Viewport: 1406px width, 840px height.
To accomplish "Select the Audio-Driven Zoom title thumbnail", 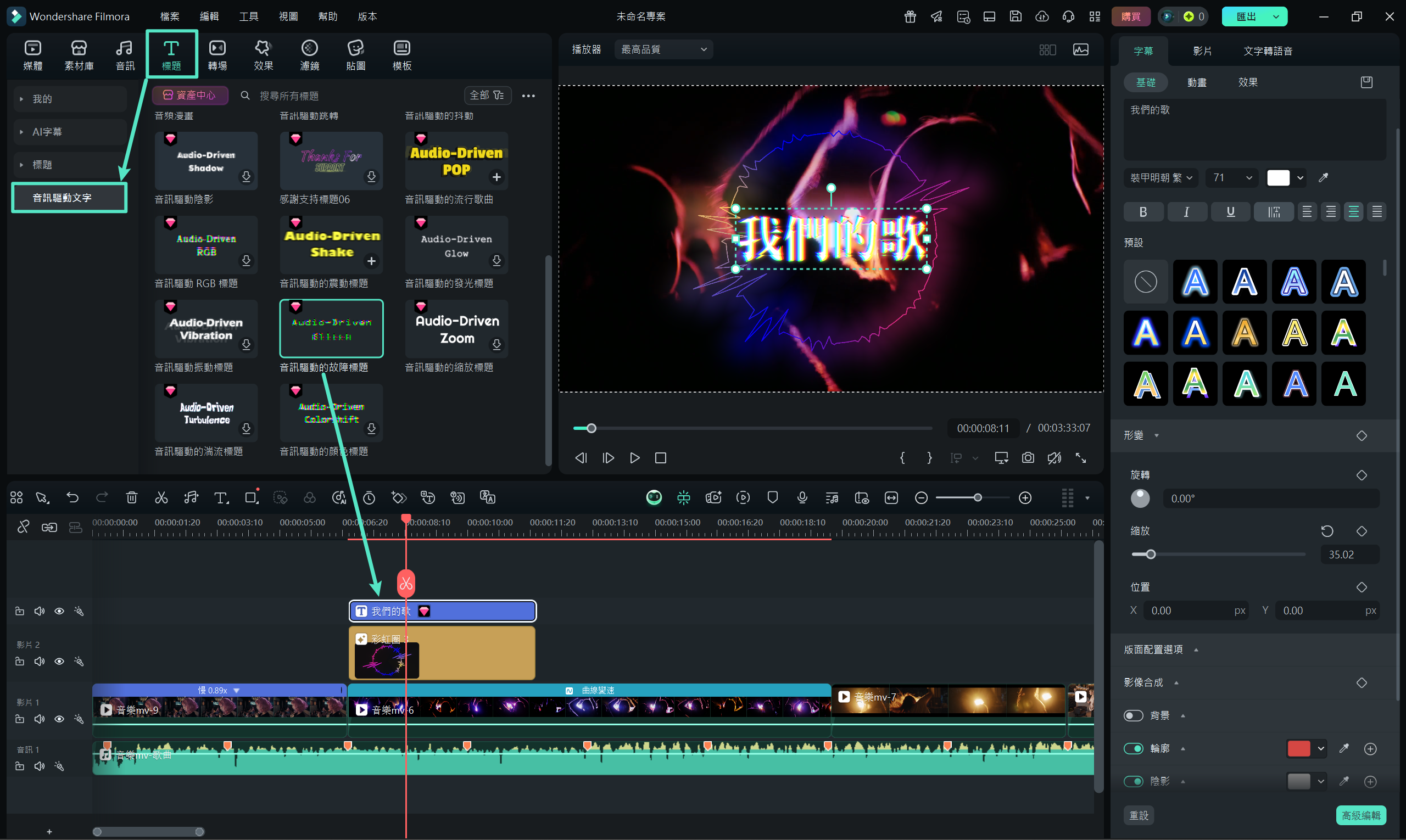I will [456, 329].
